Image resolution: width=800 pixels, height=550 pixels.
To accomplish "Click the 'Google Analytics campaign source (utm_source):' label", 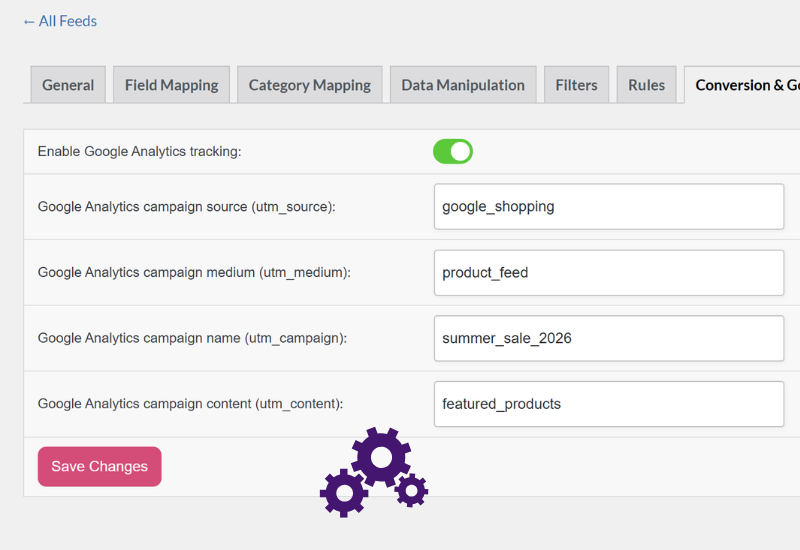I will [x=187, y=207].
